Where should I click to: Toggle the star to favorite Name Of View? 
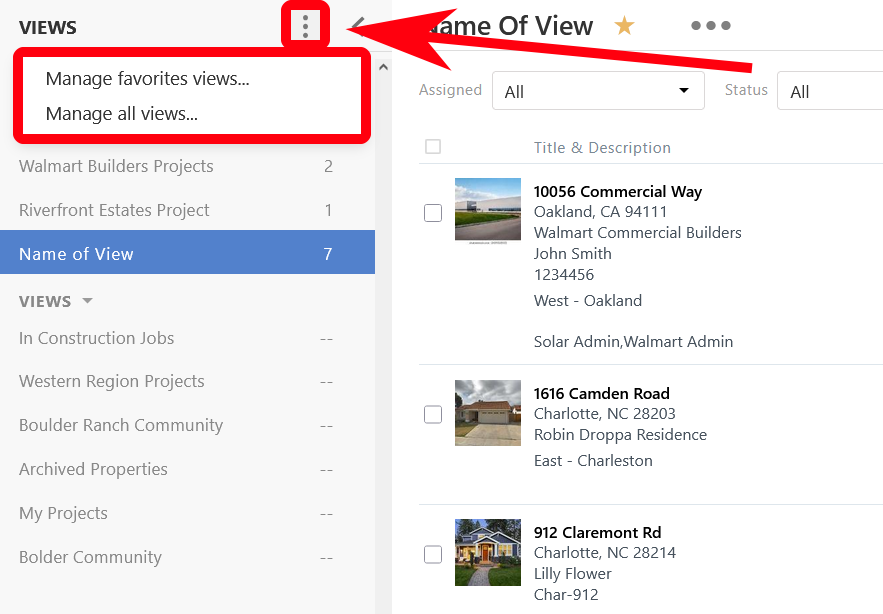click(624, 26)
